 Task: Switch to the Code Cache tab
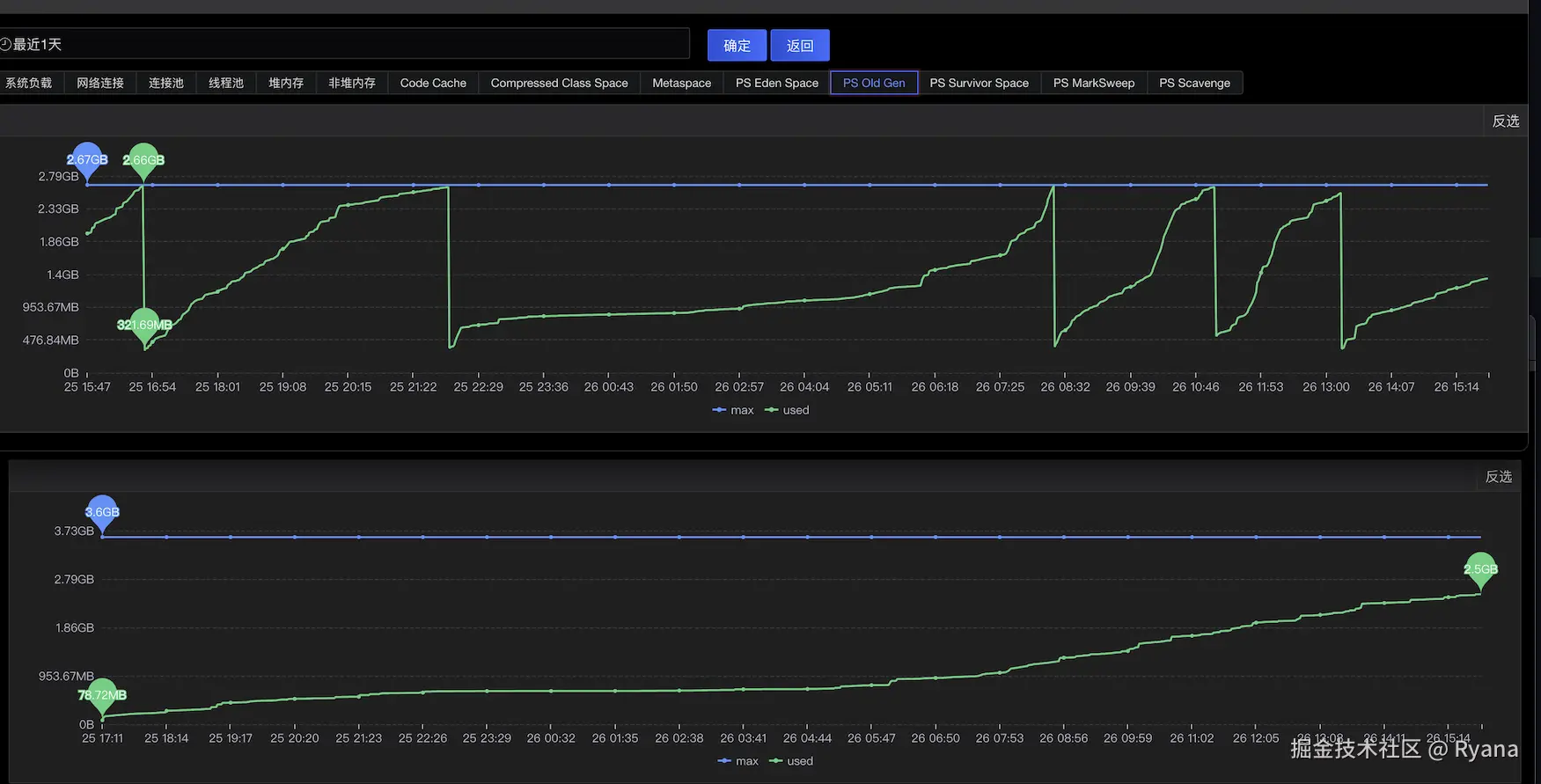click(433, 83)
